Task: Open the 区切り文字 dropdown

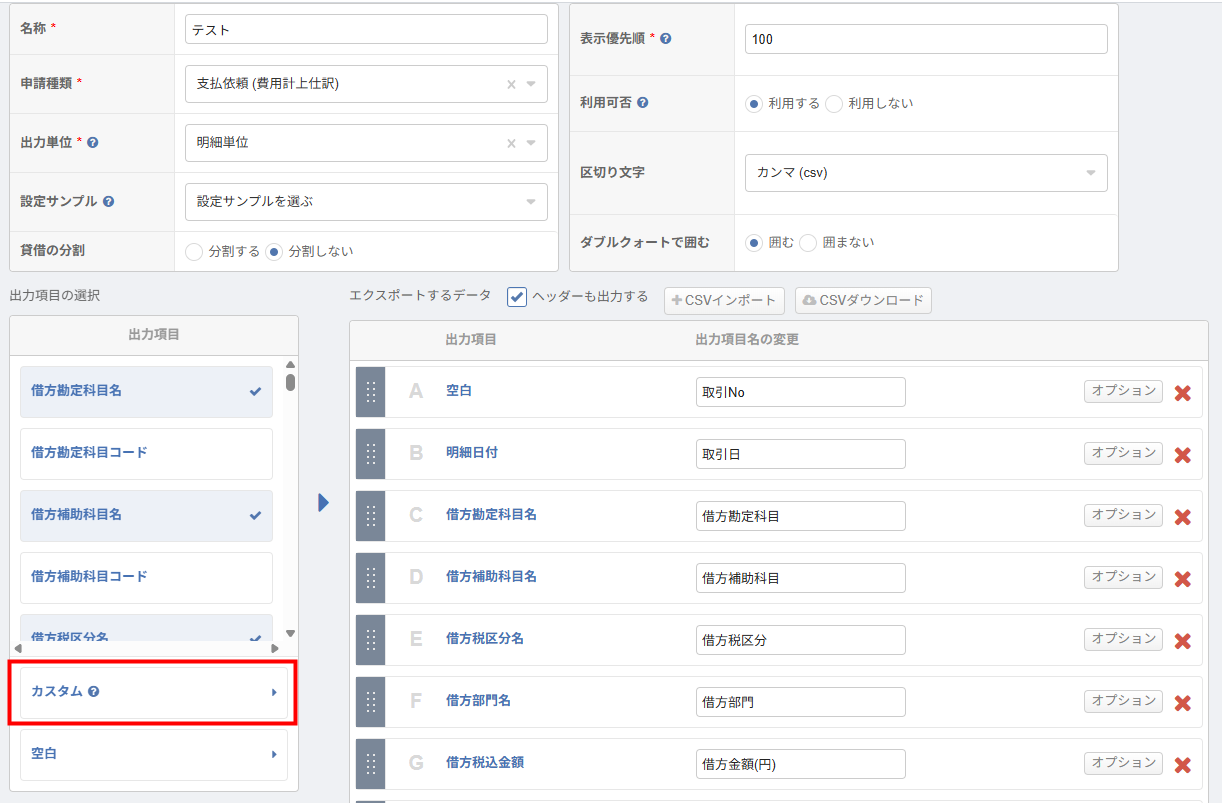Action: (x=926, y=173)
